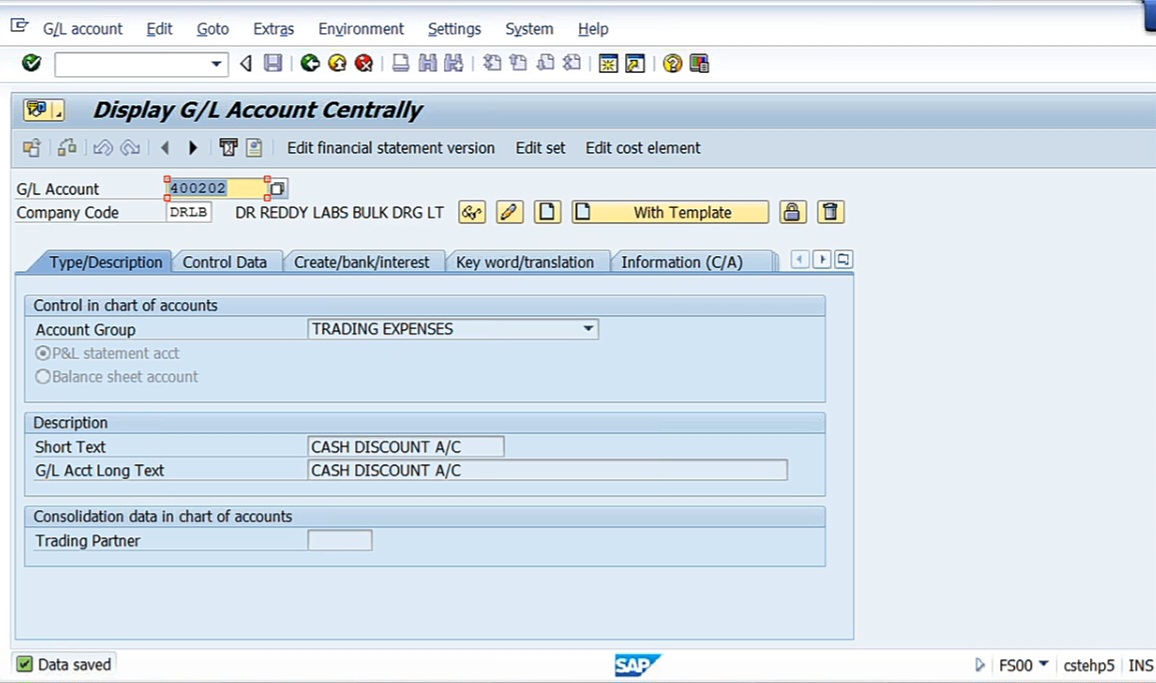Click Edit cost element button

click(x=643, y=148)
